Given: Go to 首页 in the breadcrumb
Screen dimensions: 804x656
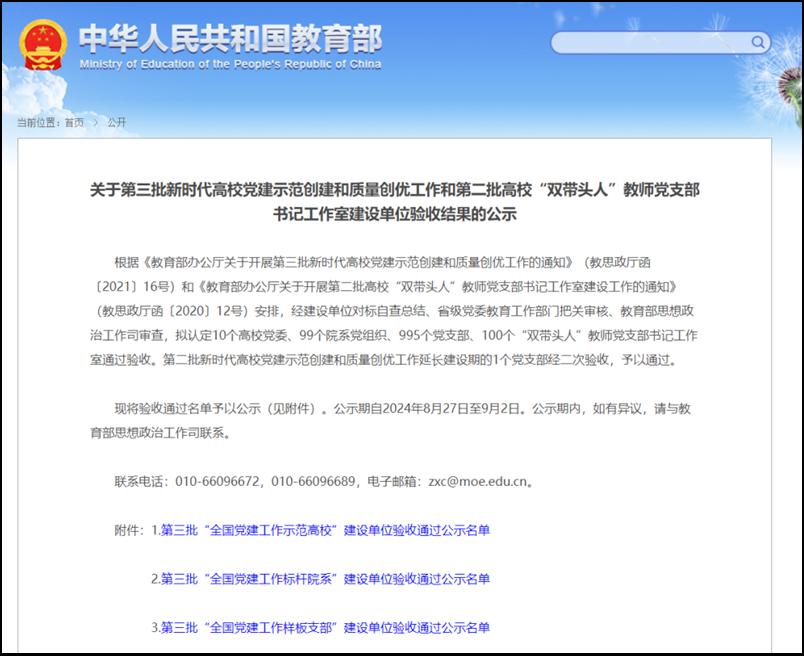Looking at the screenshot, I should (74, 122).
